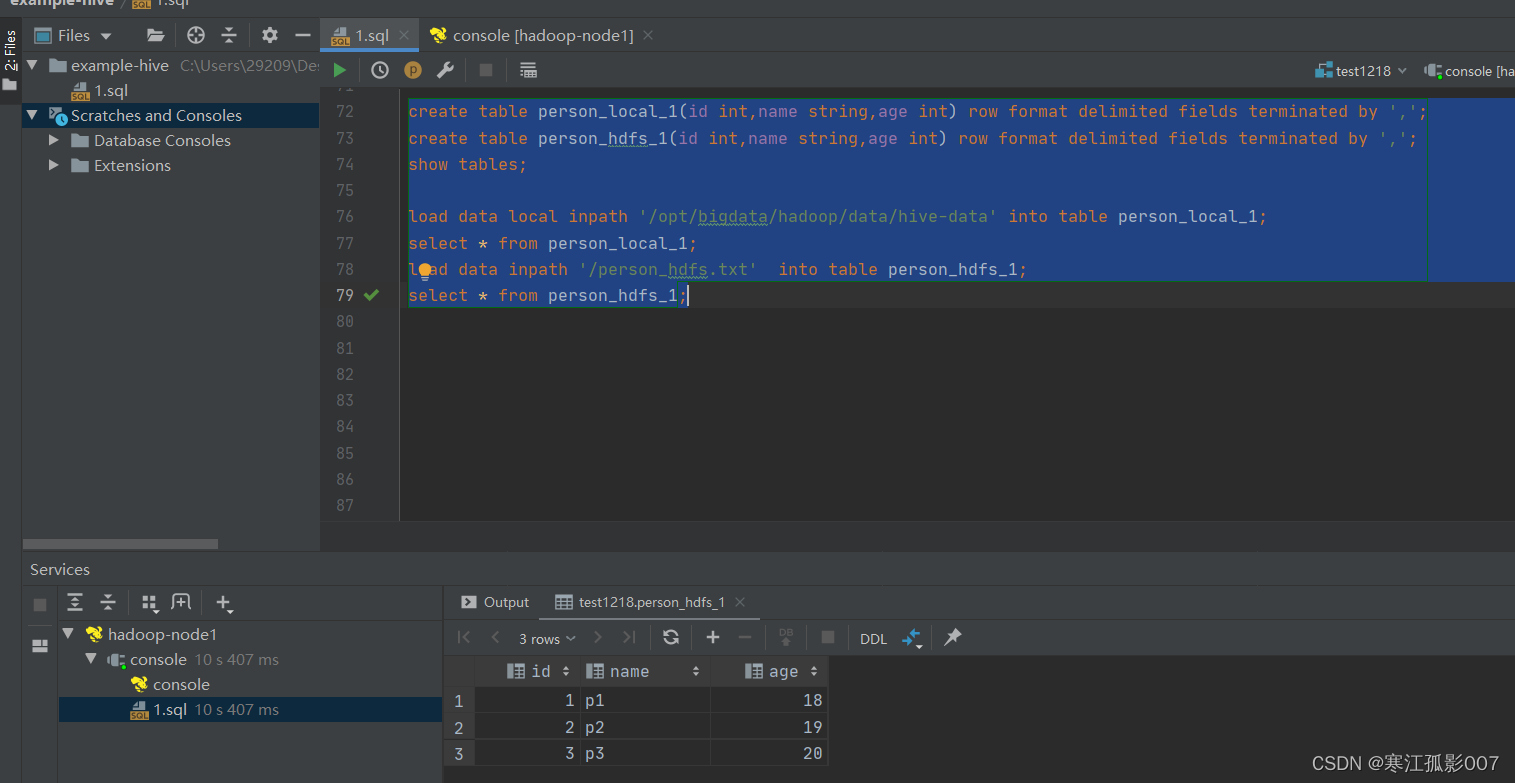Expand the Extensions folder
The height and width of the screenshot is (783, 1515).
[54, 165]
